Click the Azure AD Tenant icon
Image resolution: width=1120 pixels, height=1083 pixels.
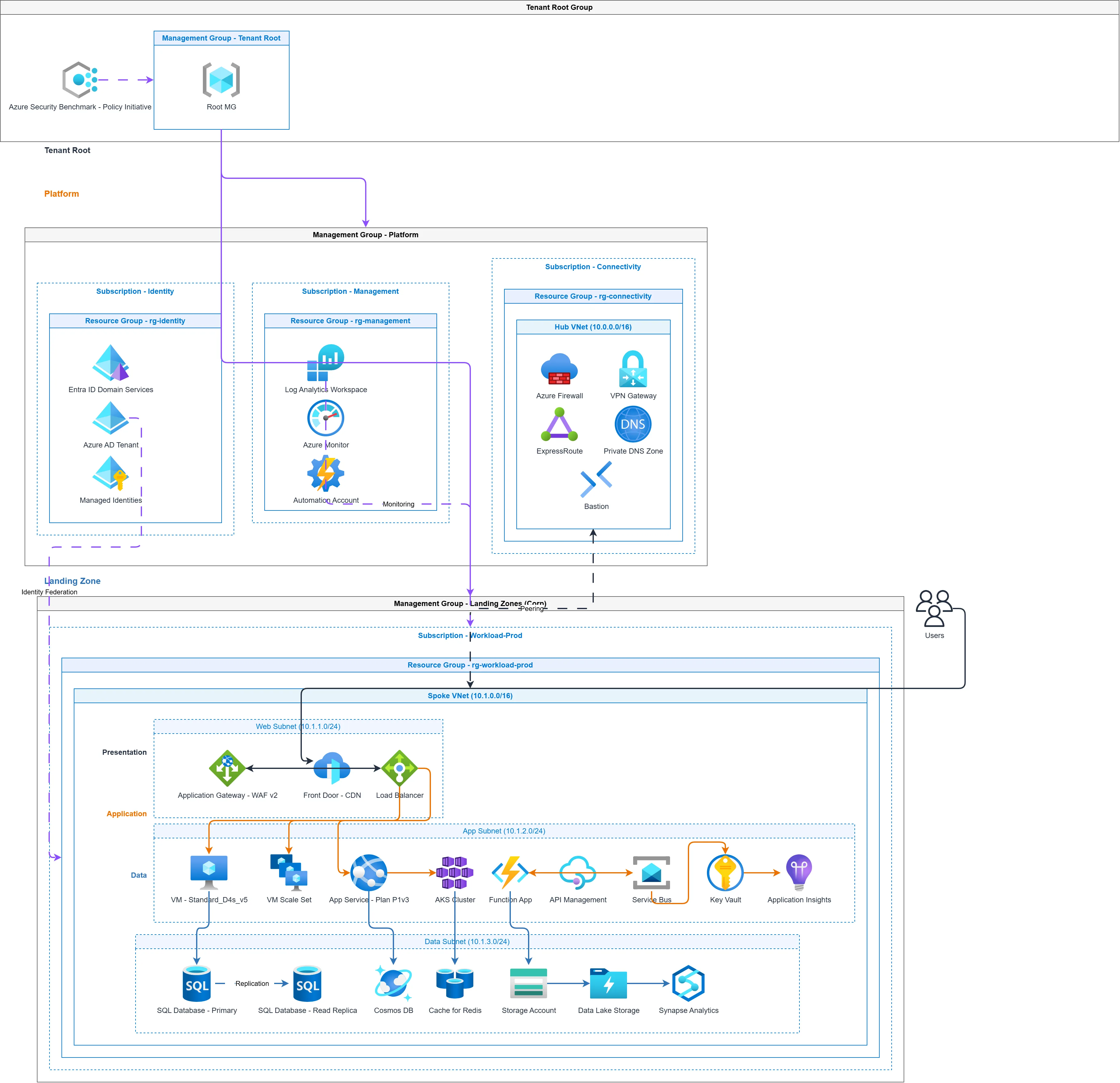(111, 418)
